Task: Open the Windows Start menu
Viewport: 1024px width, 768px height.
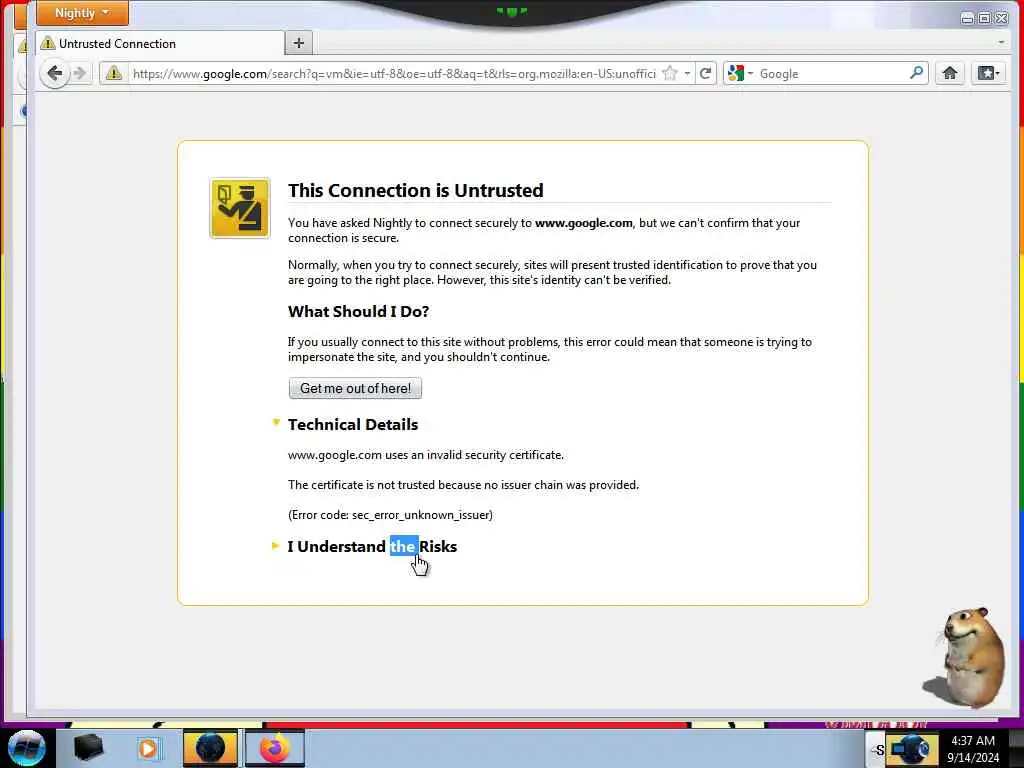Action: (x=26, y=748)
